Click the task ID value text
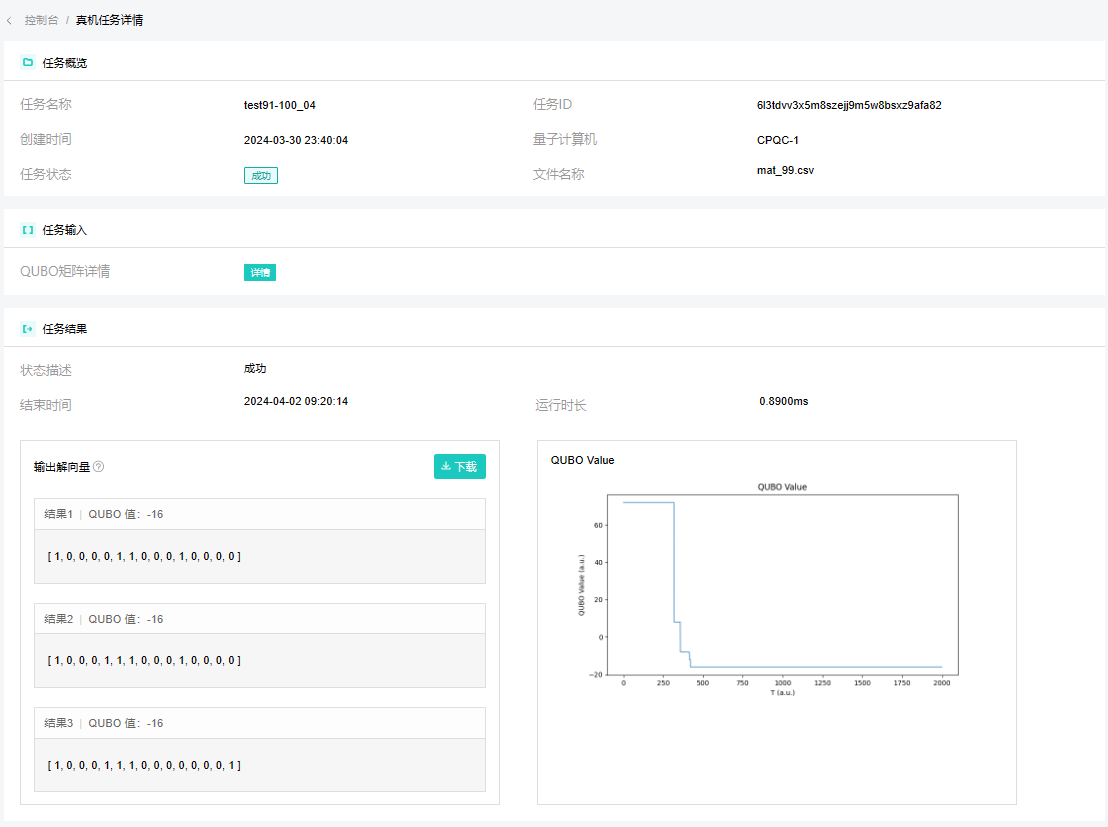The width and height of the screenshot is (1108, 827). [x=849, y=105]
